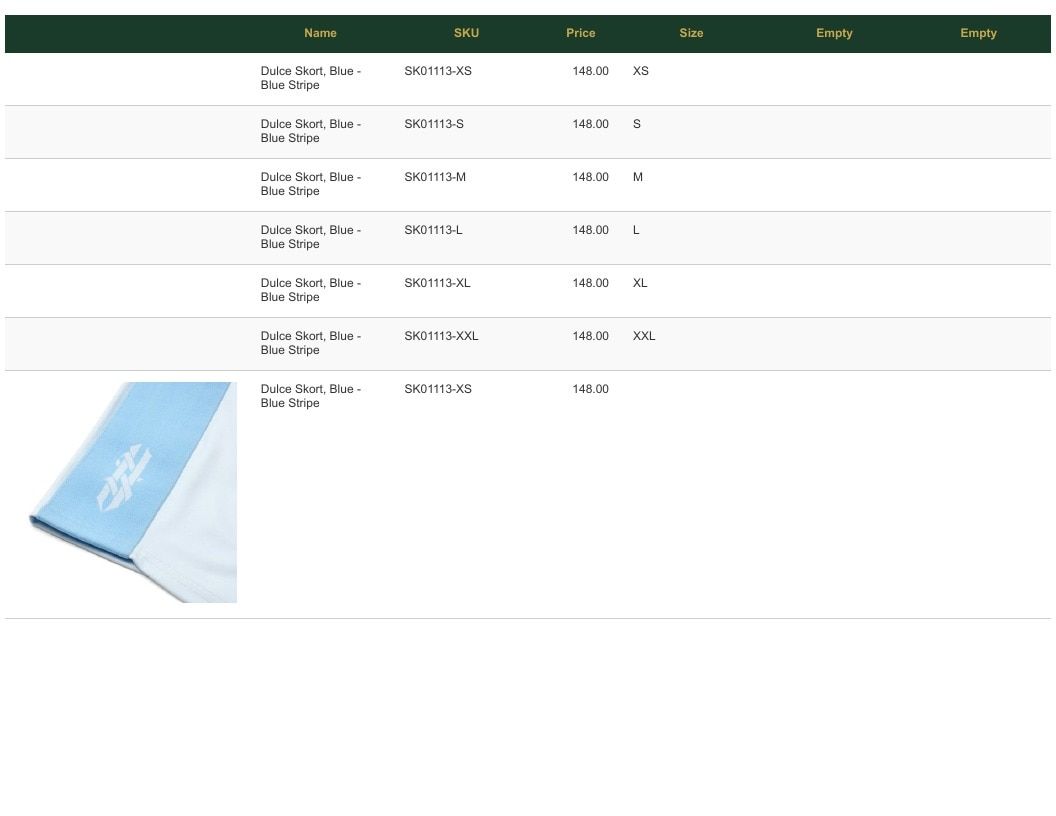
Task: Click the price in the SK01113-L row
Action: tap(591, 230)
